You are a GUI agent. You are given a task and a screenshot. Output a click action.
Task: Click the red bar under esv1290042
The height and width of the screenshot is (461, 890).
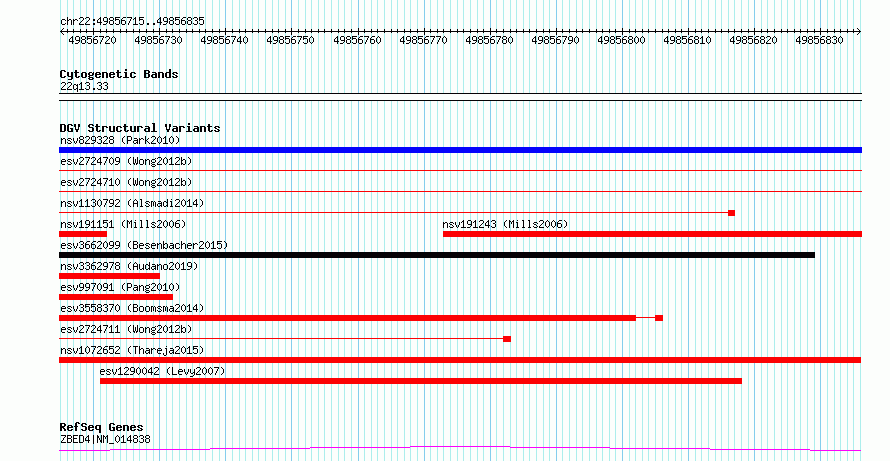click(421, 381)
